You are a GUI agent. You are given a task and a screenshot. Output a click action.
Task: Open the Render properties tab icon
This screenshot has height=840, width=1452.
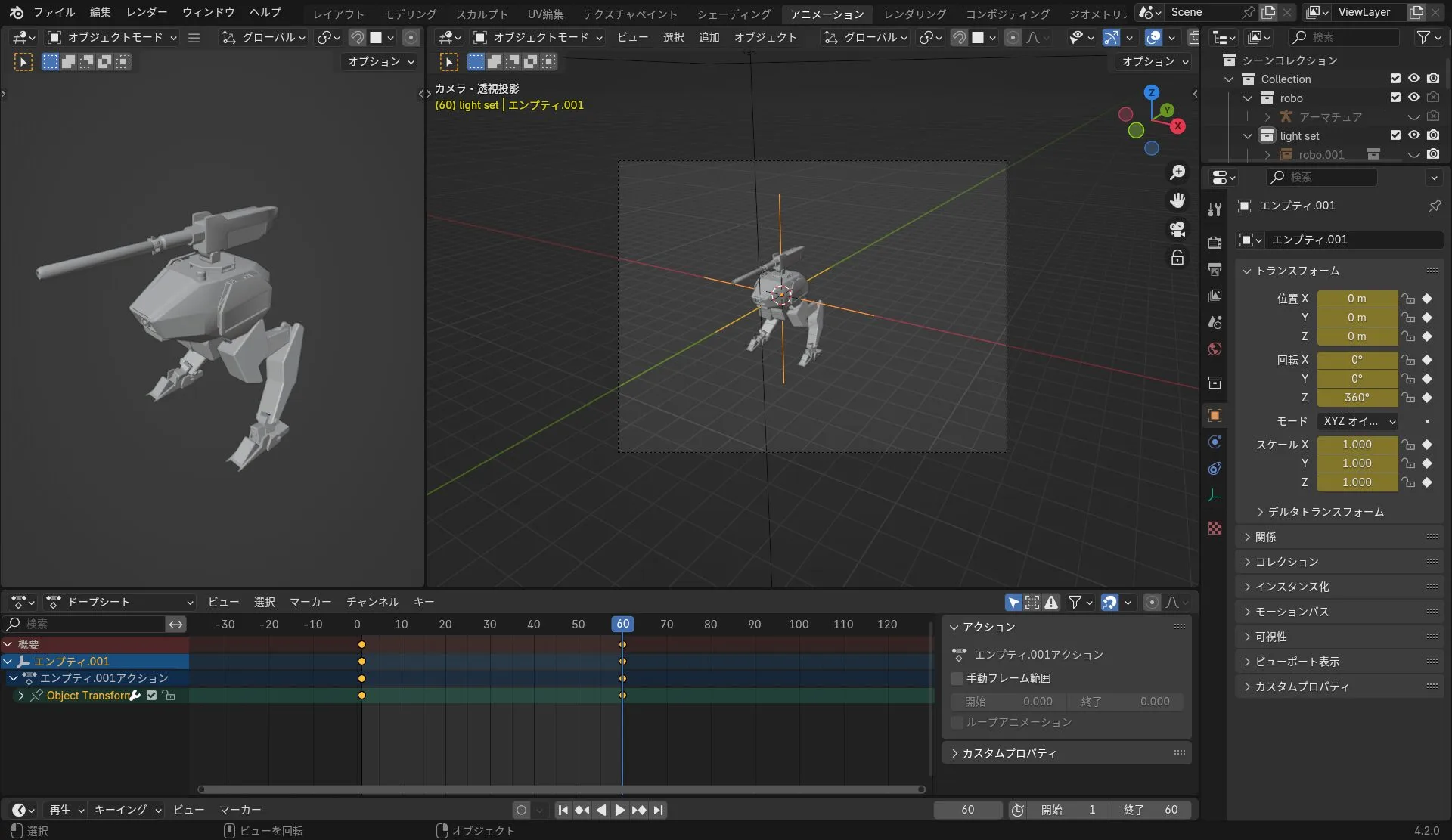[x=1215, y=243]
